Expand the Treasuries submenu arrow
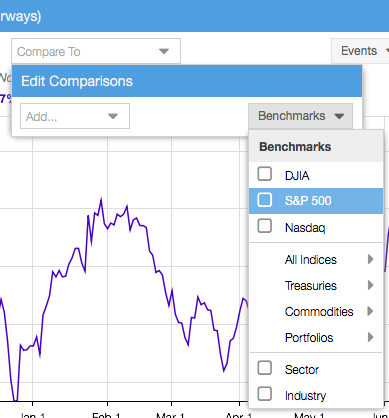389x418 pixels. [x=370, y=285]
